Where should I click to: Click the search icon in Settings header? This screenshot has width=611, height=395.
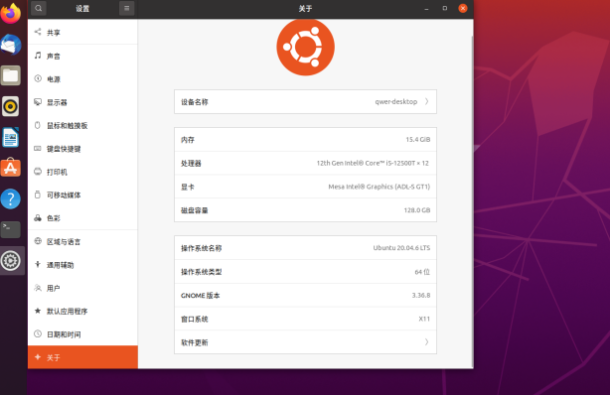(x=38, y=8)
